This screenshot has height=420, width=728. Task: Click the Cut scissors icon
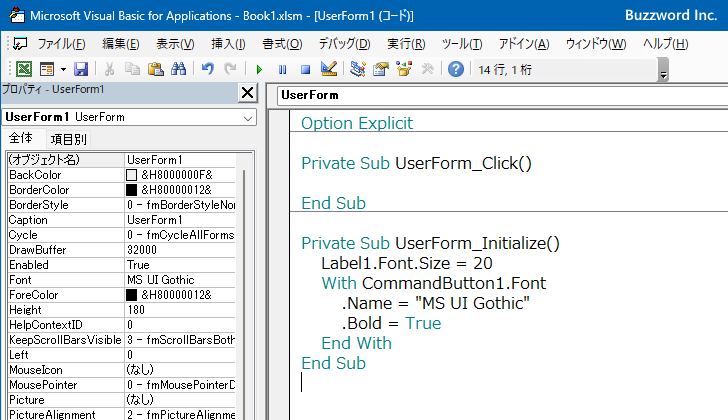[x=110, y=69]
